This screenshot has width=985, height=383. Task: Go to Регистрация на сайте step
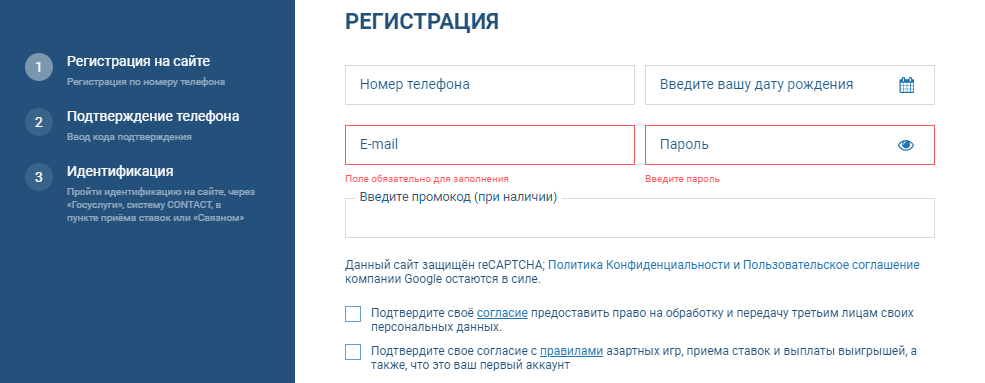click(138, 62)
